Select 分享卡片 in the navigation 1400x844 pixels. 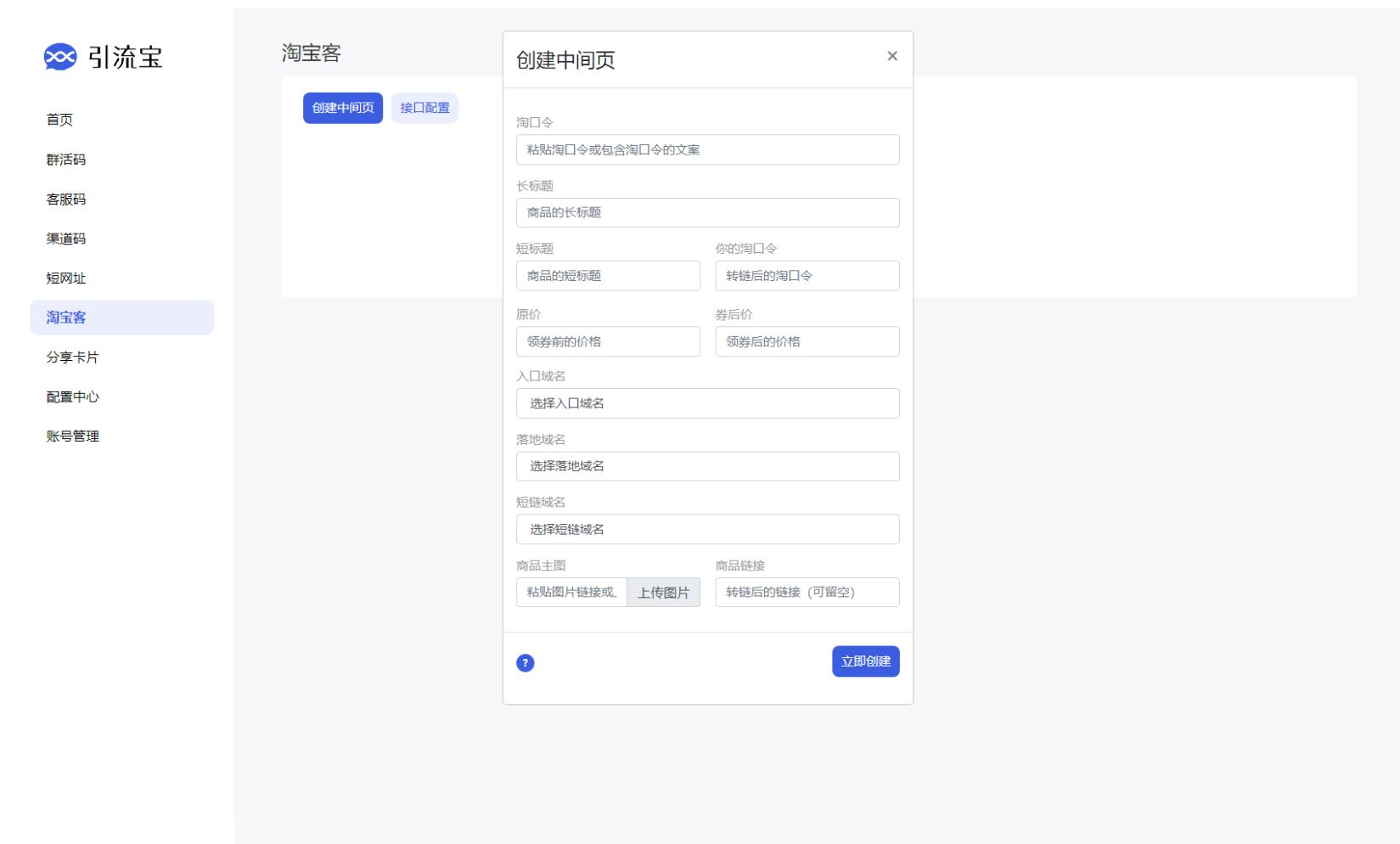pyautogui.click(x=72, y=357)
